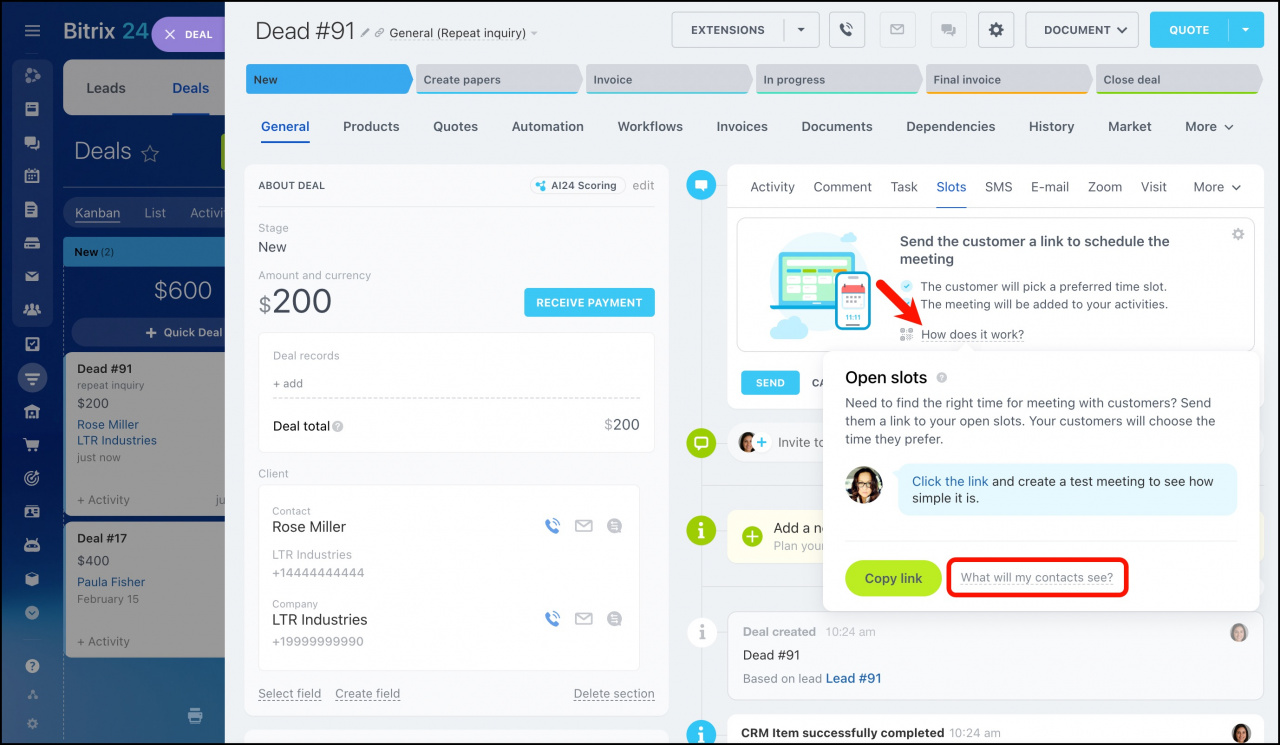Open Rose Miller link in Dead #91 kanban card
The image size is (1280, 745).
(x=108, y=424)
